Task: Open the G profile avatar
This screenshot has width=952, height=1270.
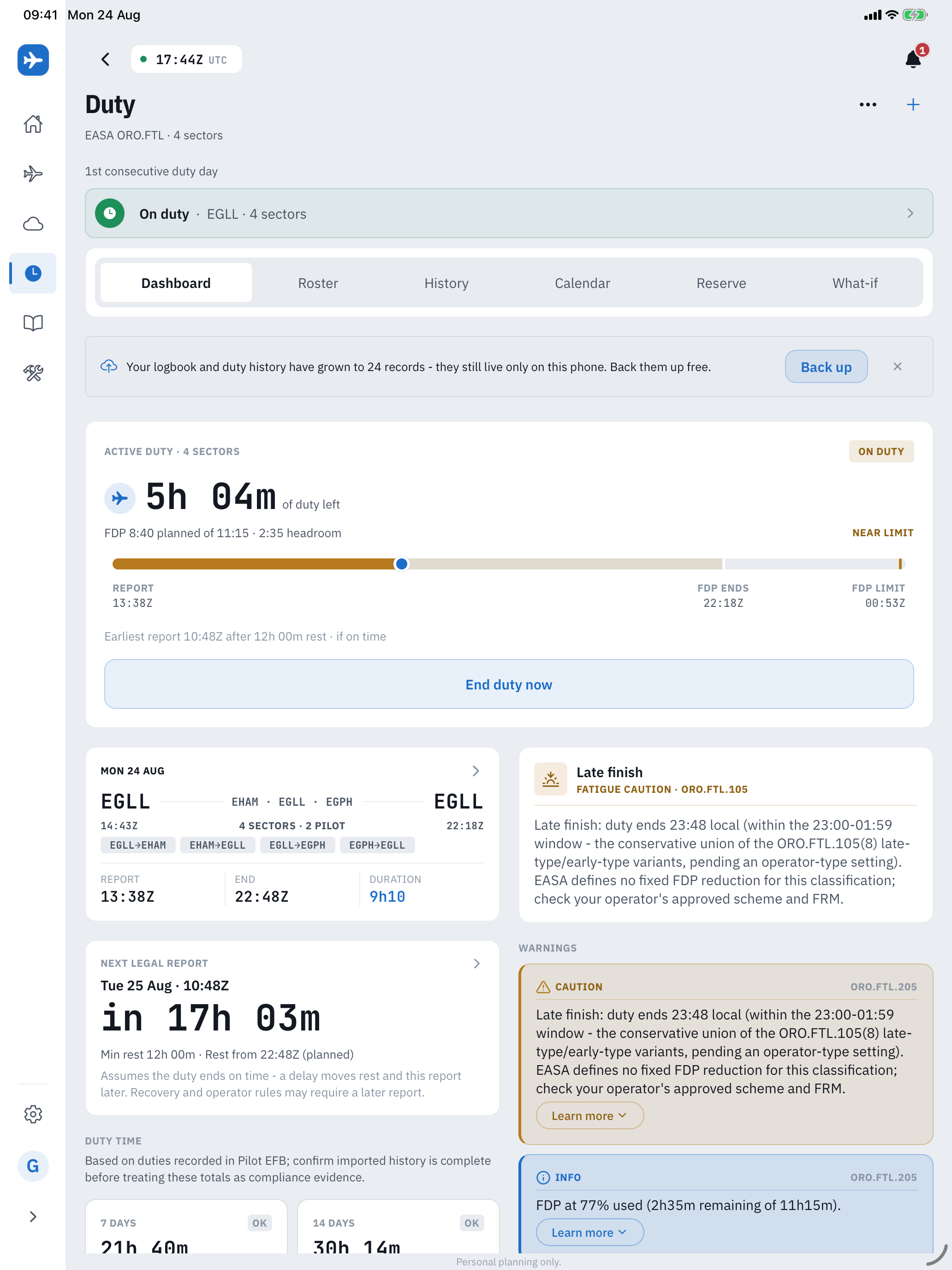Action: [x=33, y=1166]
